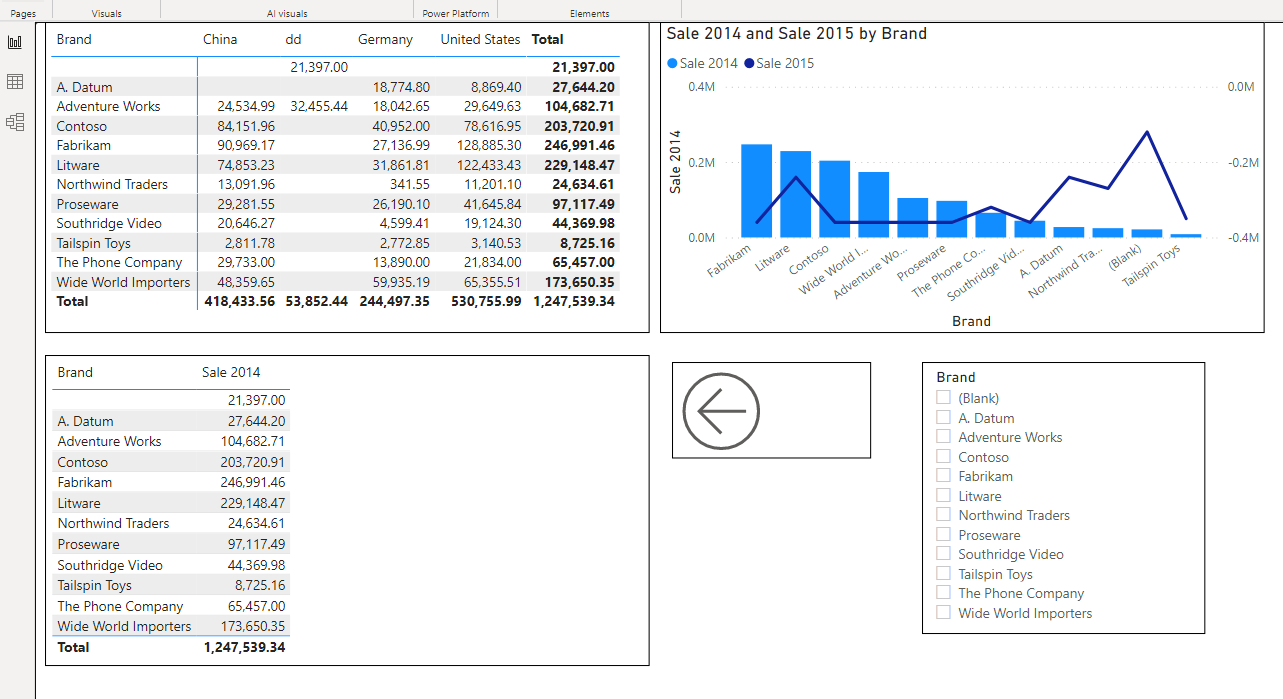Check The Phone Company slicer checkbox
The image size is (1283, 699).
[943, 593]
